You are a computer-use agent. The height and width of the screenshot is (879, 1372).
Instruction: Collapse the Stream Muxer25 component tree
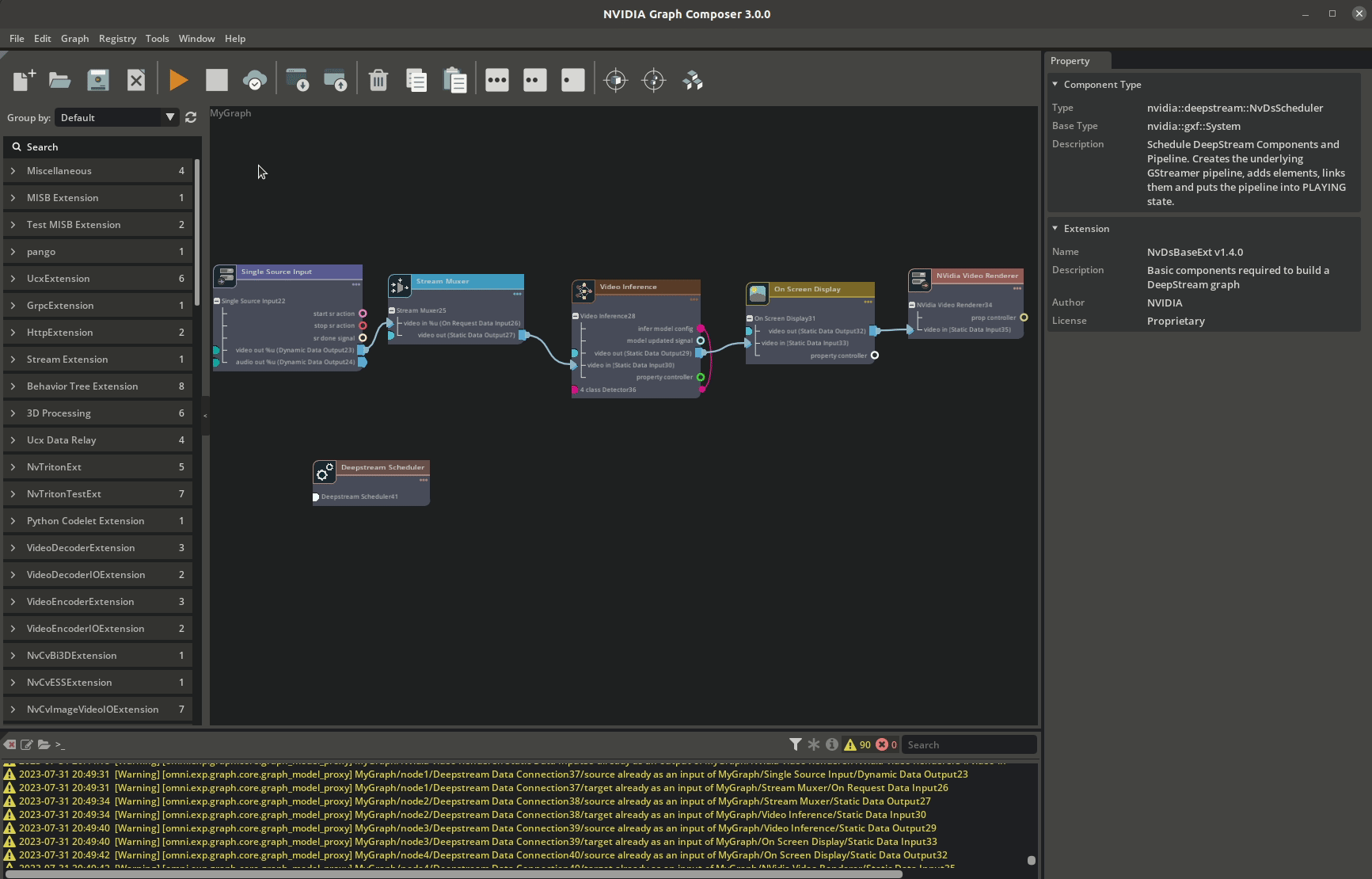[x=392, y=310]
